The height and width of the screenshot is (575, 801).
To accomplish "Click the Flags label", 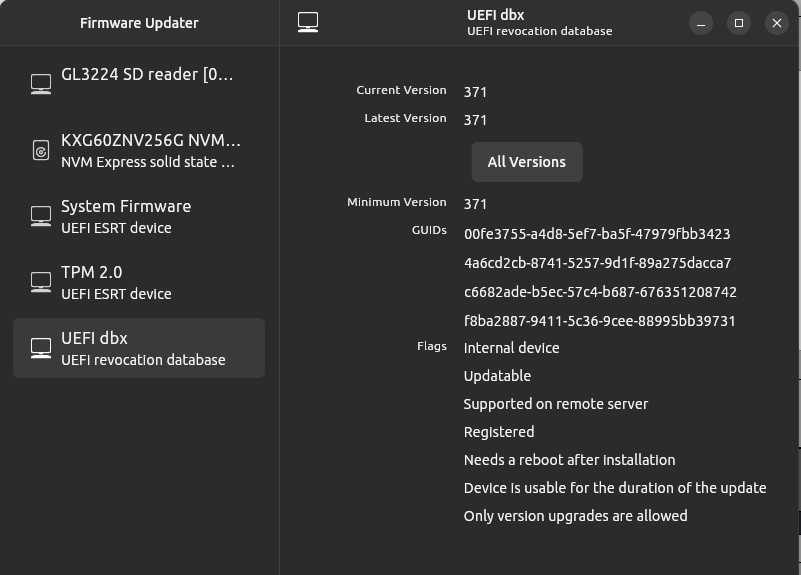I will [432, 346].
